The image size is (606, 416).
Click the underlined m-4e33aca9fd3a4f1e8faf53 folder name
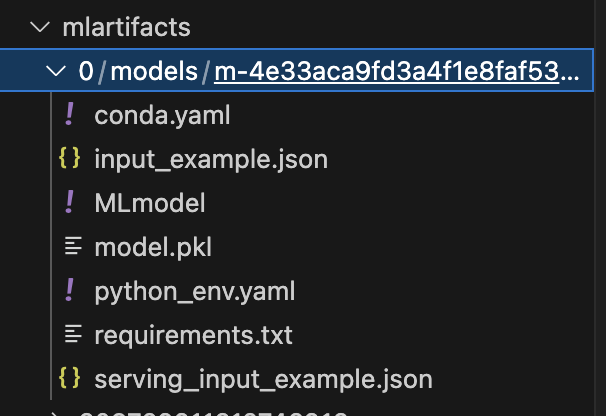coord(395,72)
